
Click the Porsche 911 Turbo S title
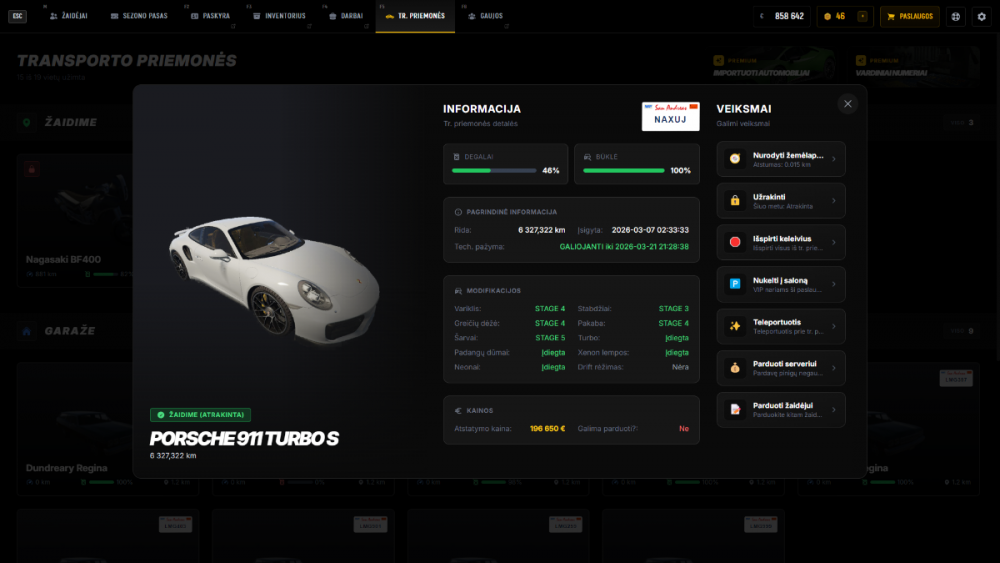coord(244,439)
